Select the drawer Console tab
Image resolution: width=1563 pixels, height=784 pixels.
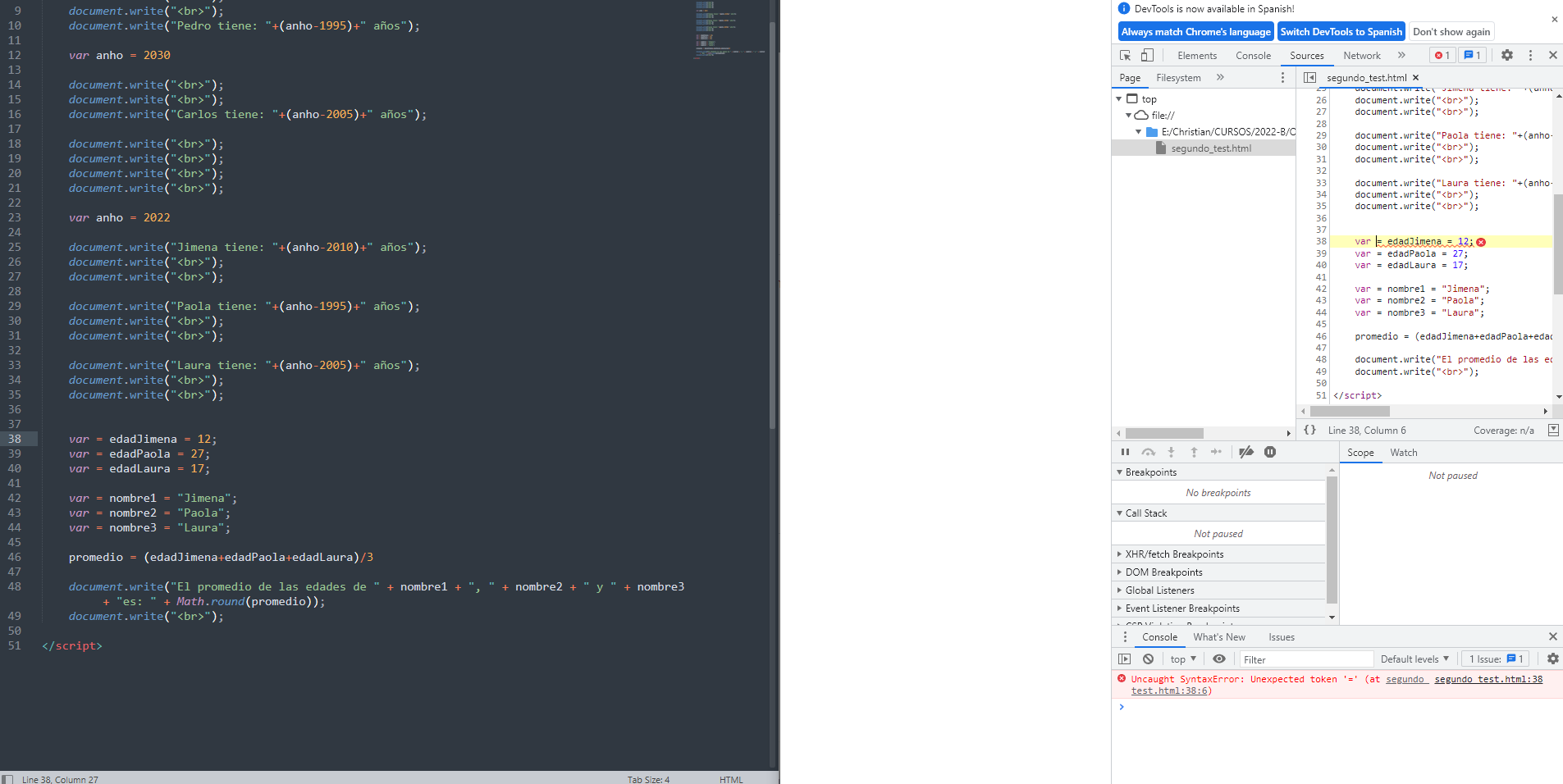click(x=1159, y=637)
